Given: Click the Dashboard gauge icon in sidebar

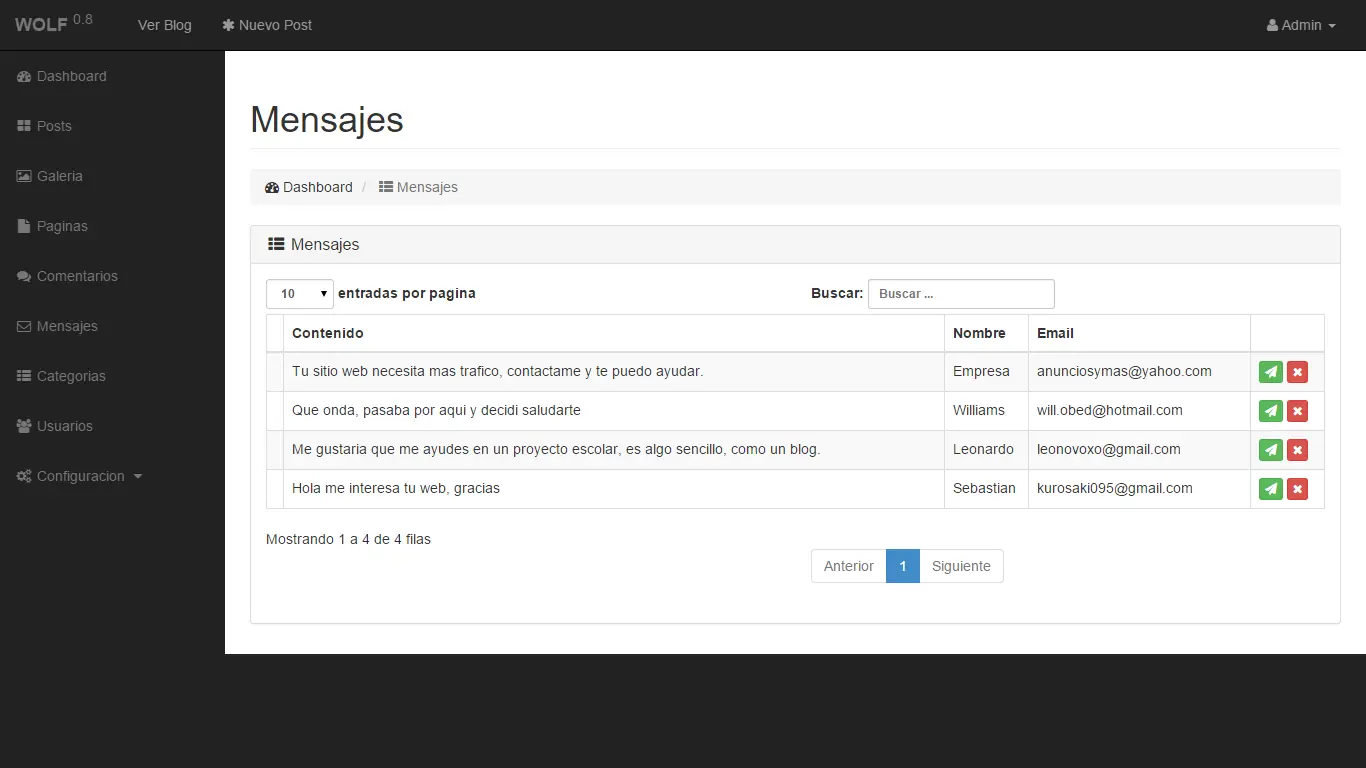Looking at the screenshot, I should 24,76.
